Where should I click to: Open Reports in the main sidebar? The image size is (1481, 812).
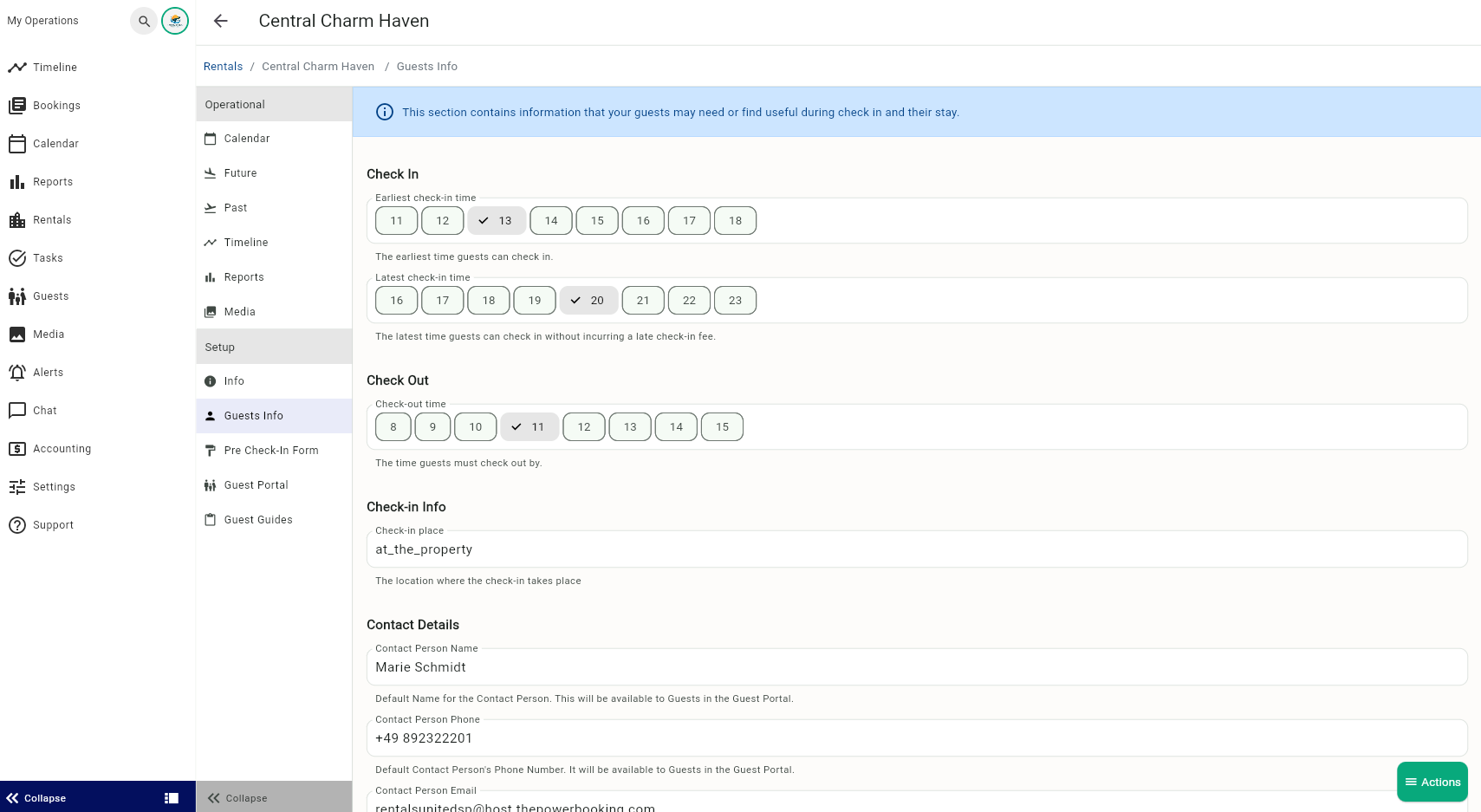[x=98, y=182]
